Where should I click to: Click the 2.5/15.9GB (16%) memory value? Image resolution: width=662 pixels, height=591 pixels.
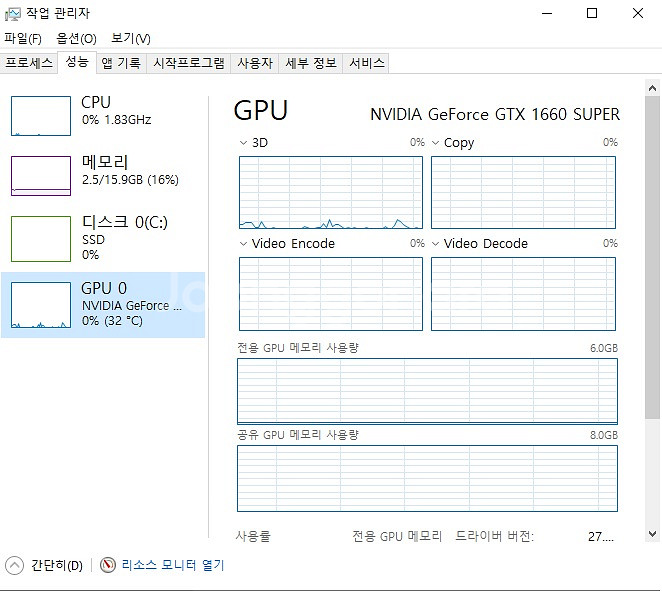point(130,180)
